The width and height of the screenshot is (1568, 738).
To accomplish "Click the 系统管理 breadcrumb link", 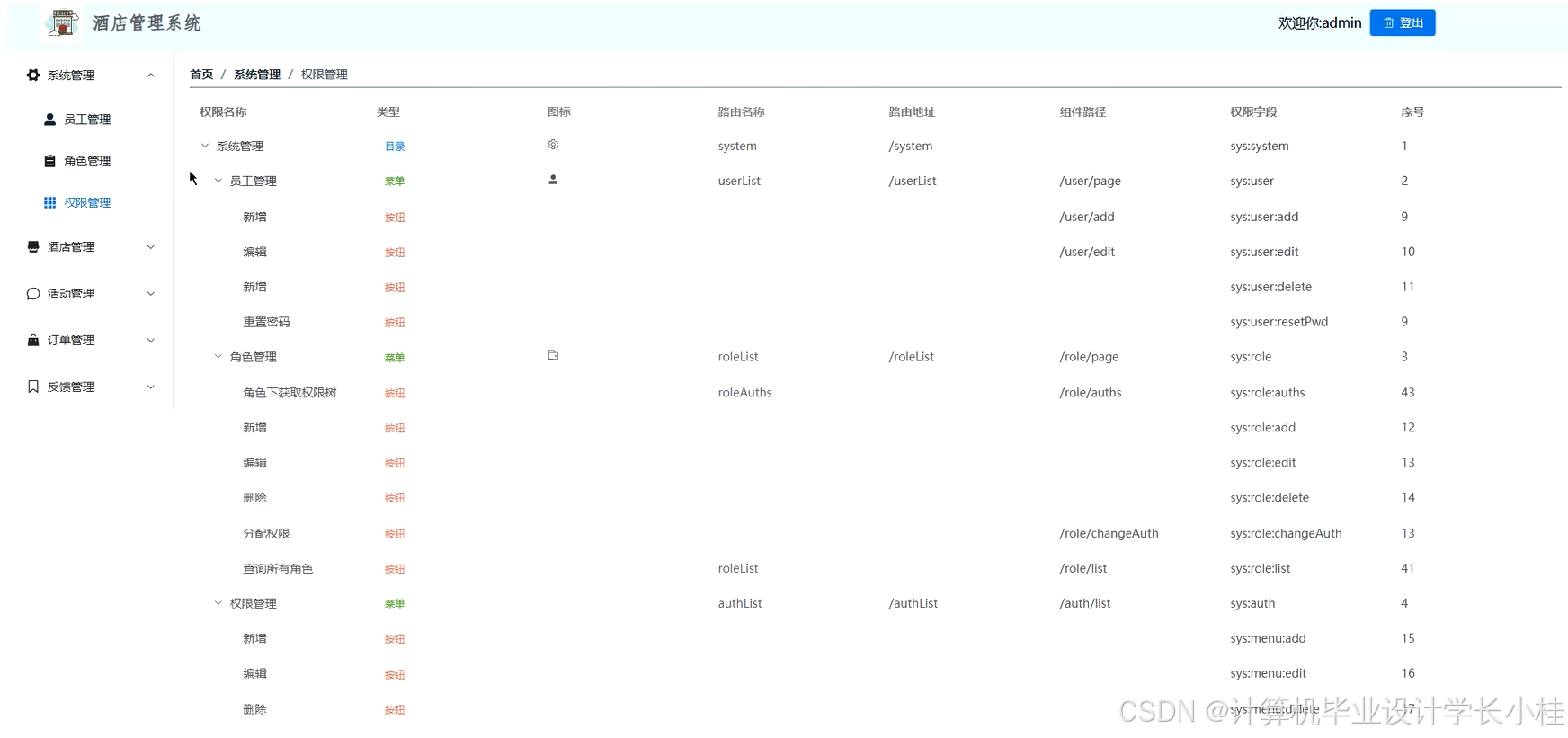I will click(x=257, y=75).
